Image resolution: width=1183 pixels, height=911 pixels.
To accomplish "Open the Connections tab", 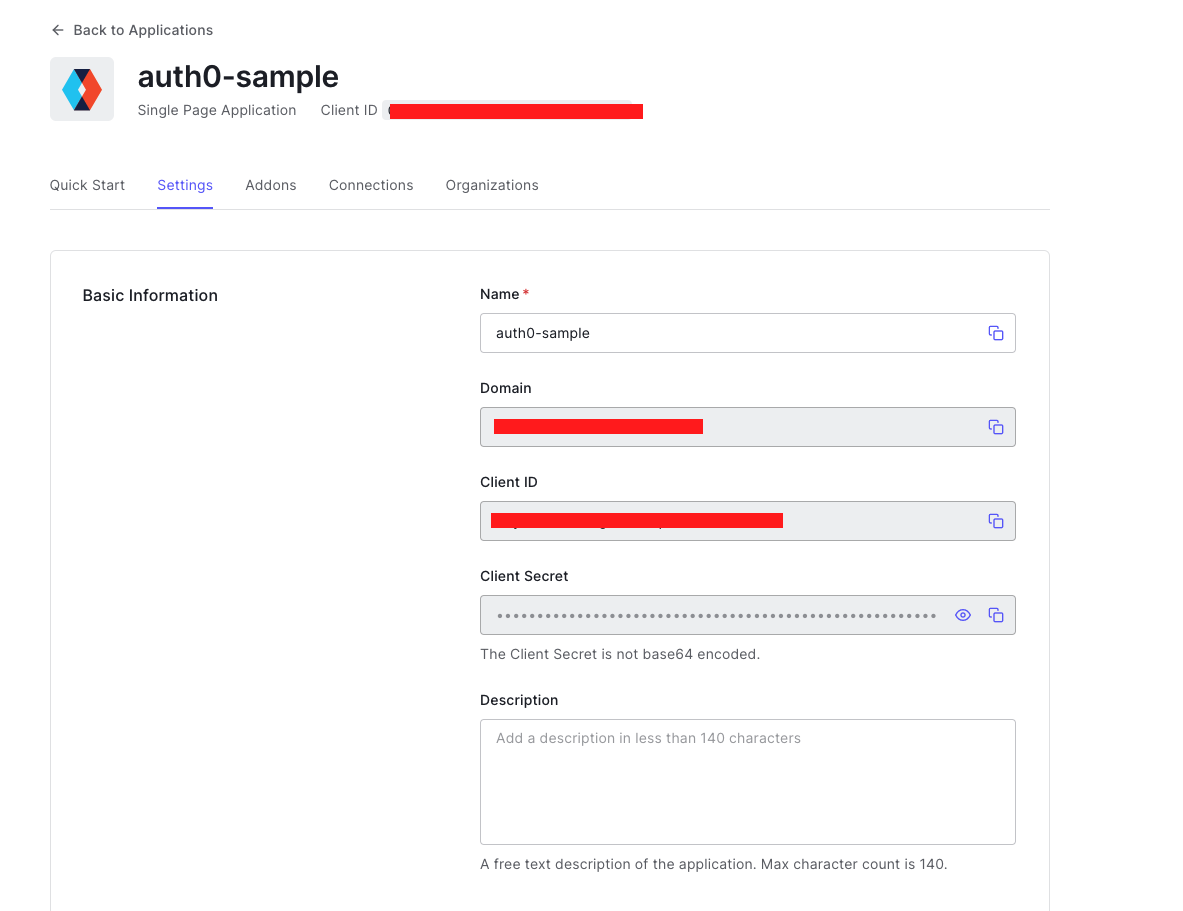I will tap(371, 185).
